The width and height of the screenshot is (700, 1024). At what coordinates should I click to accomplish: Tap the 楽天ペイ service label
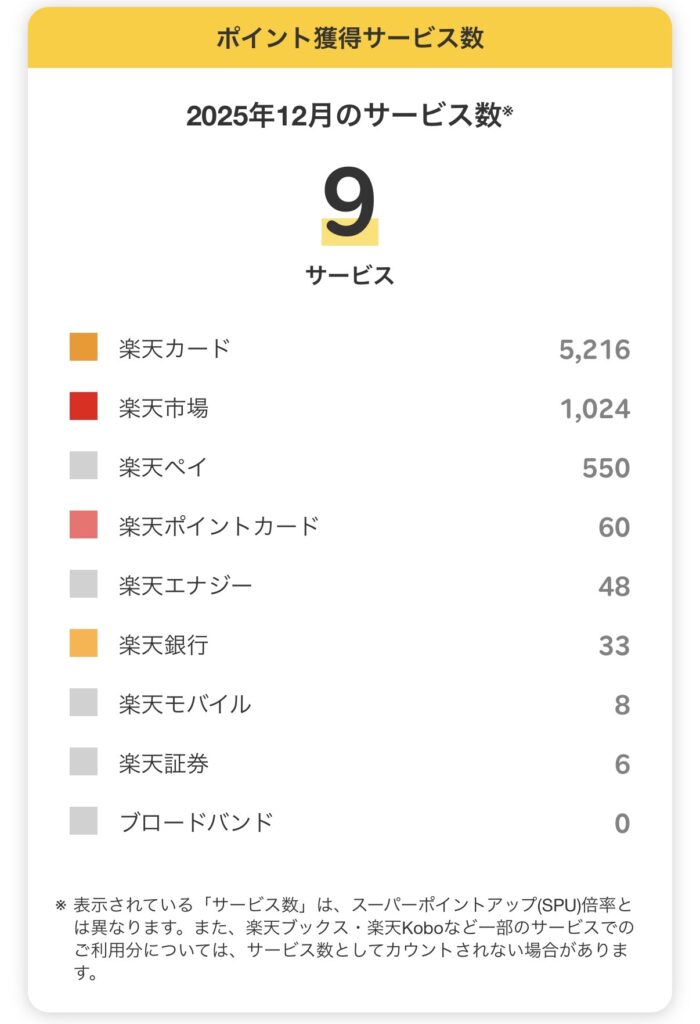(x=163, y=466)
